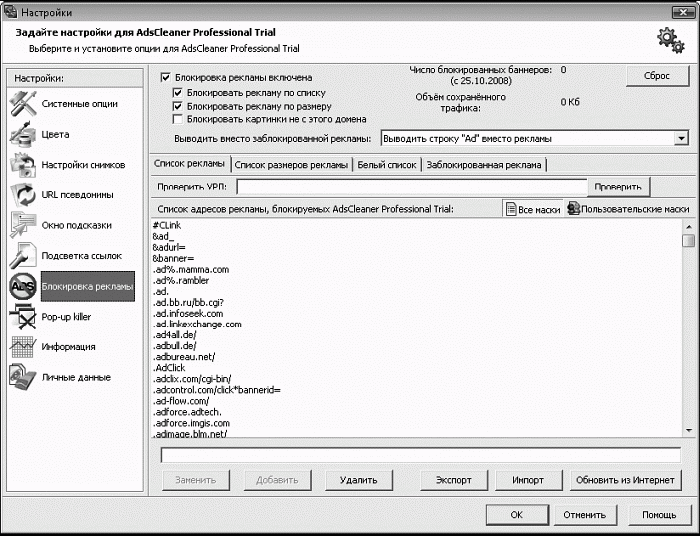Click the Проверить URL input field
700x536 pixels.
click(412, 186)
